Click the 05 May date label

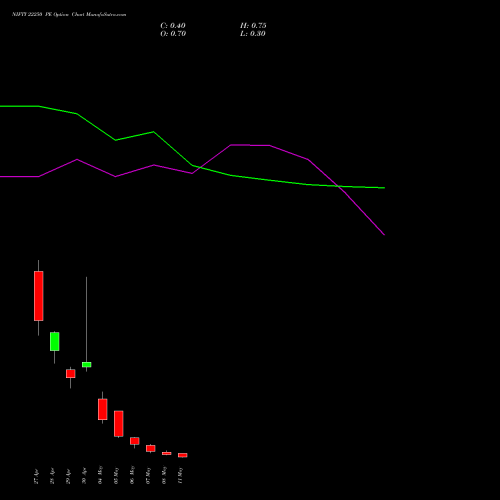coord(116,475)
